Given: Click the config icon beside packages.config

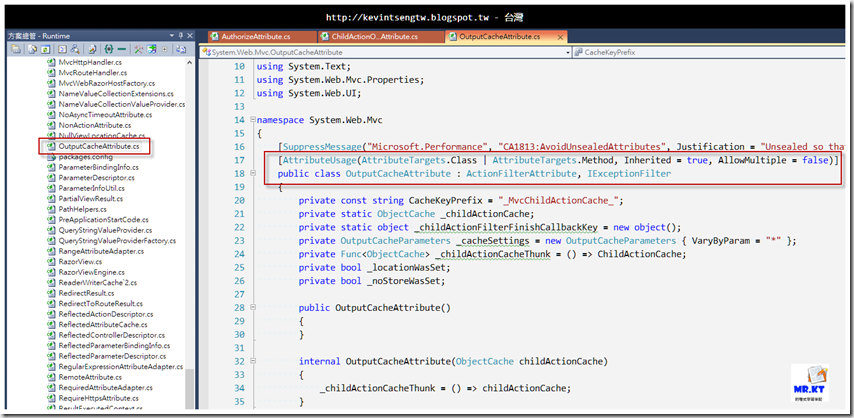Looking at the screenshot, I should tap(51, 157).
